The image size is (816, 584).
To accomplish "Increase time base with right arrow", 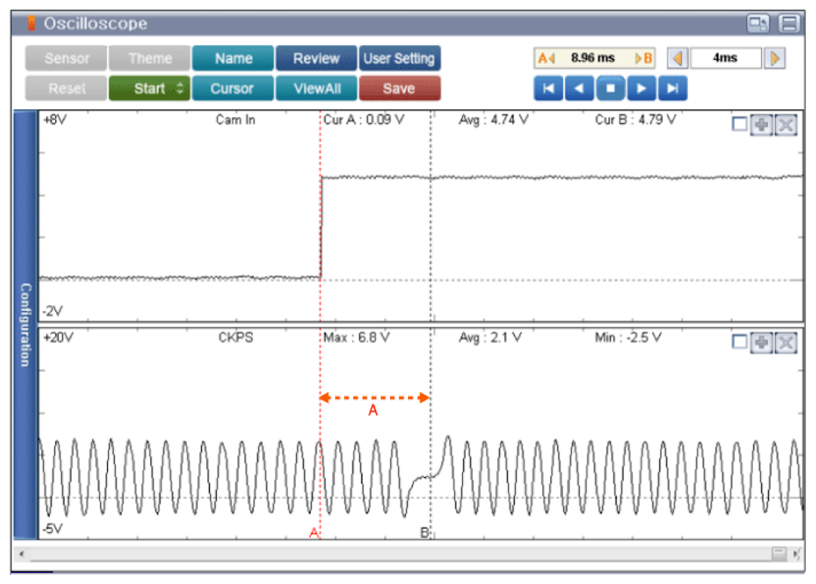I will point(774,58).
